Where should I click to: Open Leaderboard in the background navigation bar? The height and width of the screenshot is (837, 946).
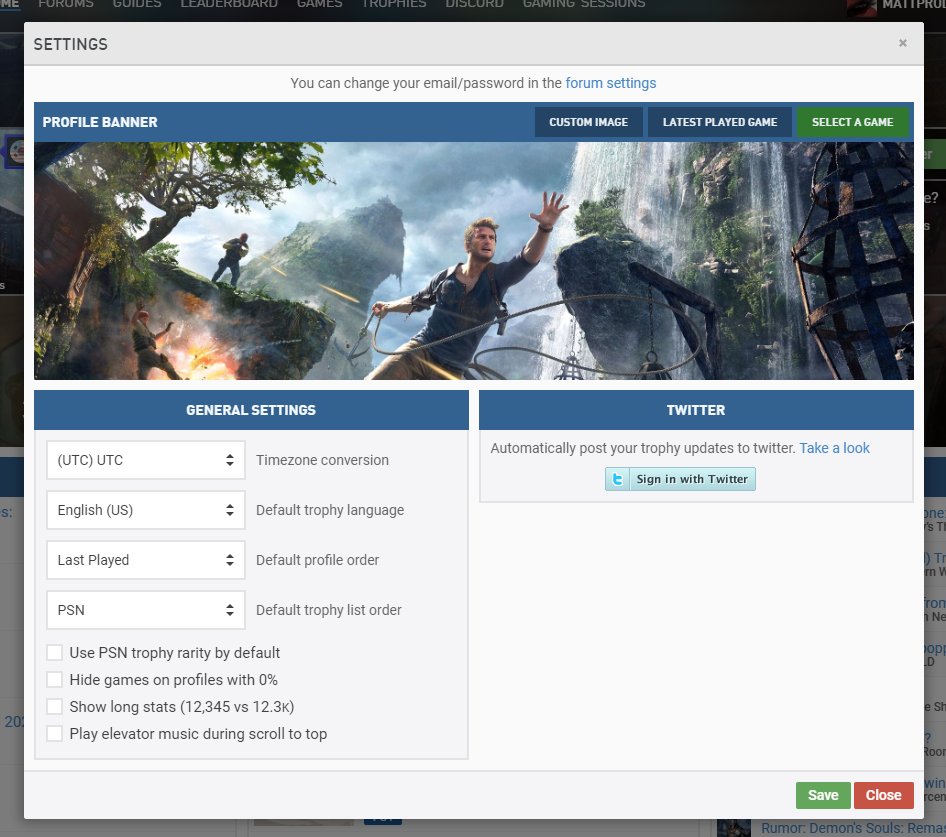pos(229,4)
